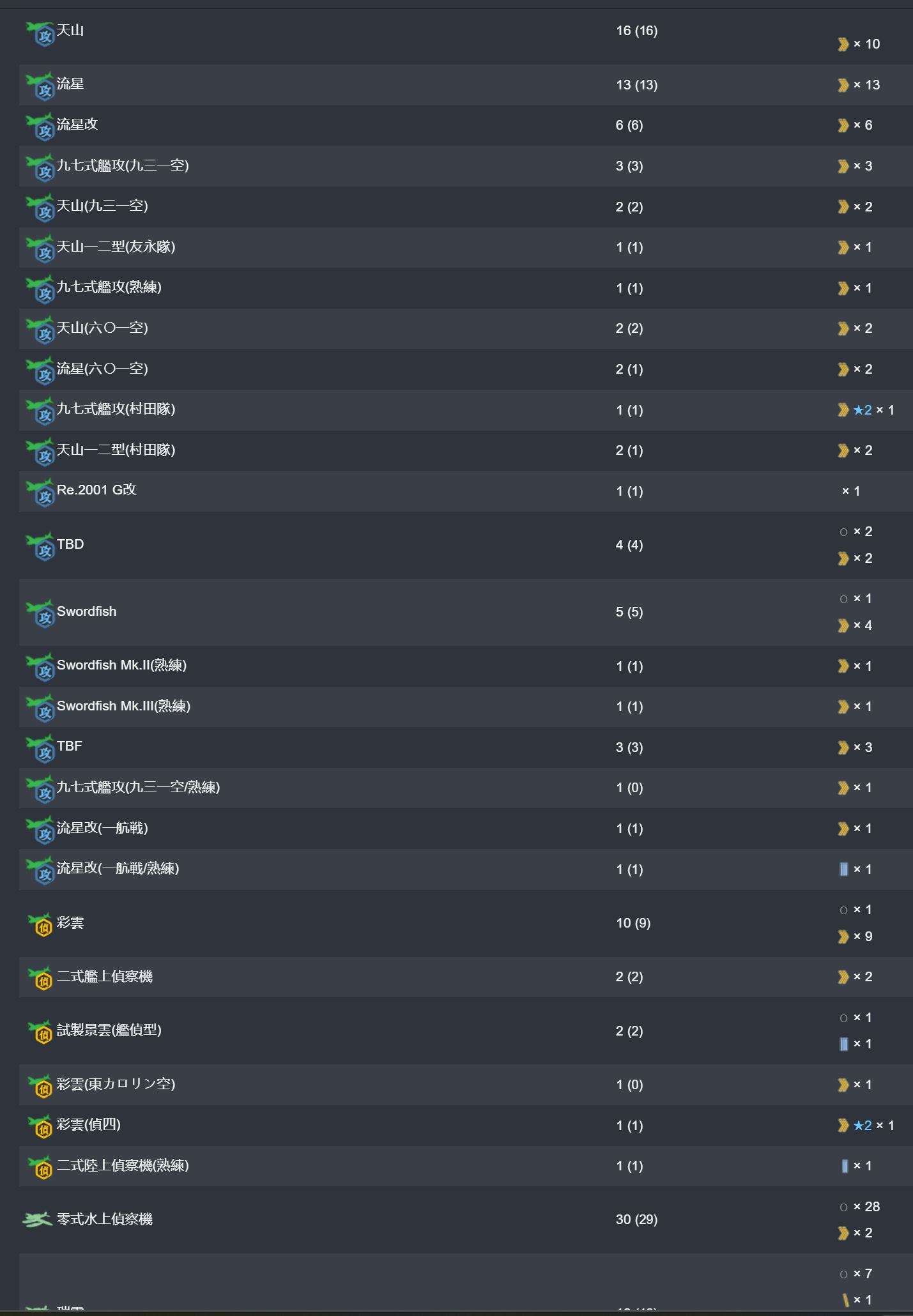The image size is (913, 1316).
Task: Click the torpedo bomber icon beside 流星改
Action: tap(40, 127)
